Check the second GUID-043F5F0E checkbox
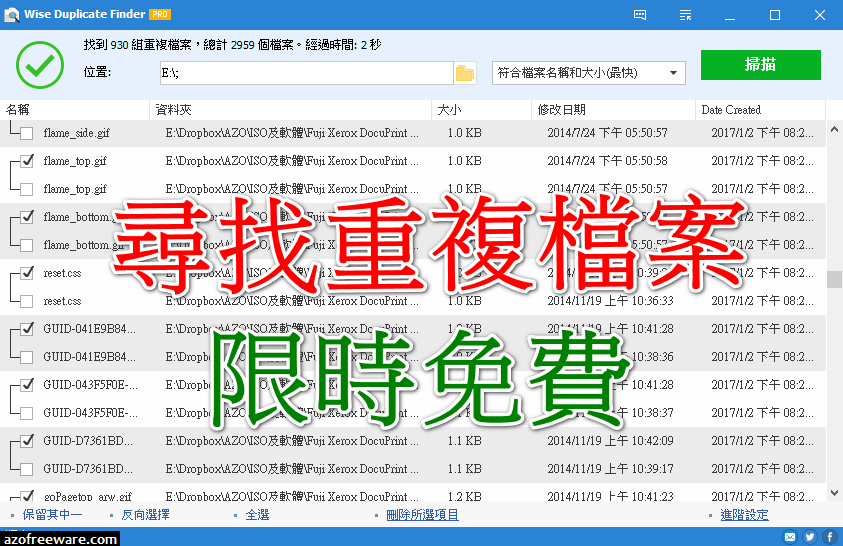The height and width of the screenshot is (546, 843). 26,413
